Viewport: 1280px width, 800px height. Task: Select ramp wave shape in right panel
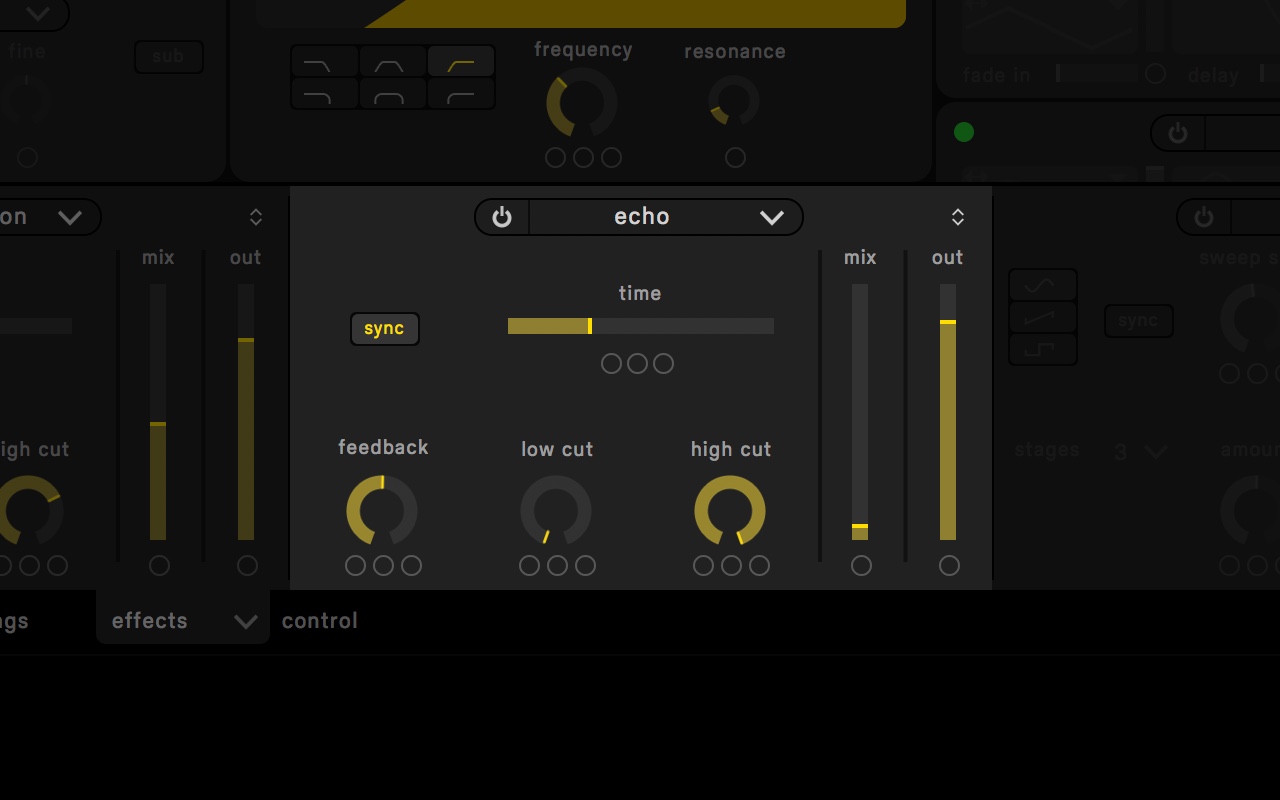pos(1043,317)
